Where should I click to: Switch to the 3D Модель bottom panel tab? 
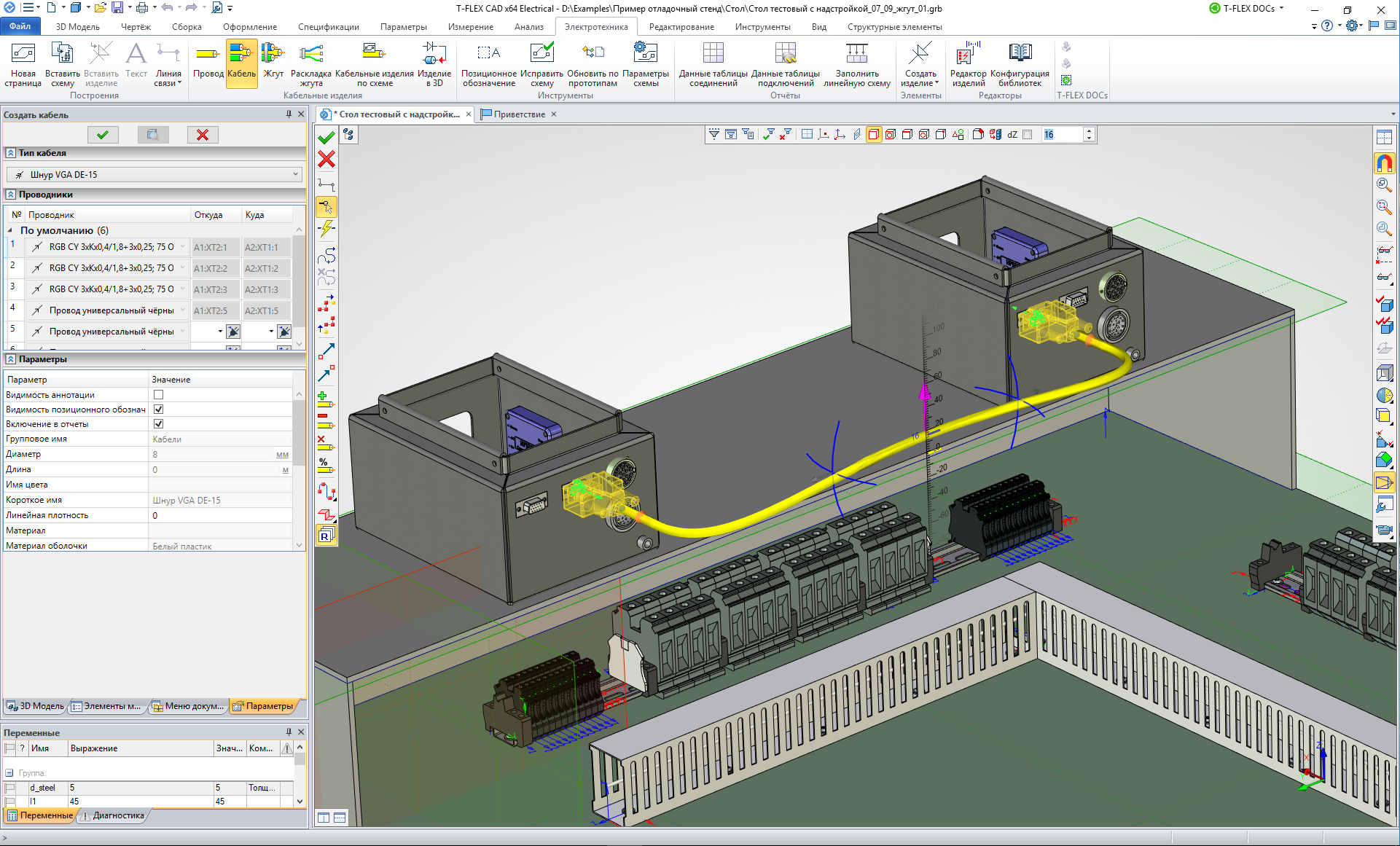coord(36,706)
